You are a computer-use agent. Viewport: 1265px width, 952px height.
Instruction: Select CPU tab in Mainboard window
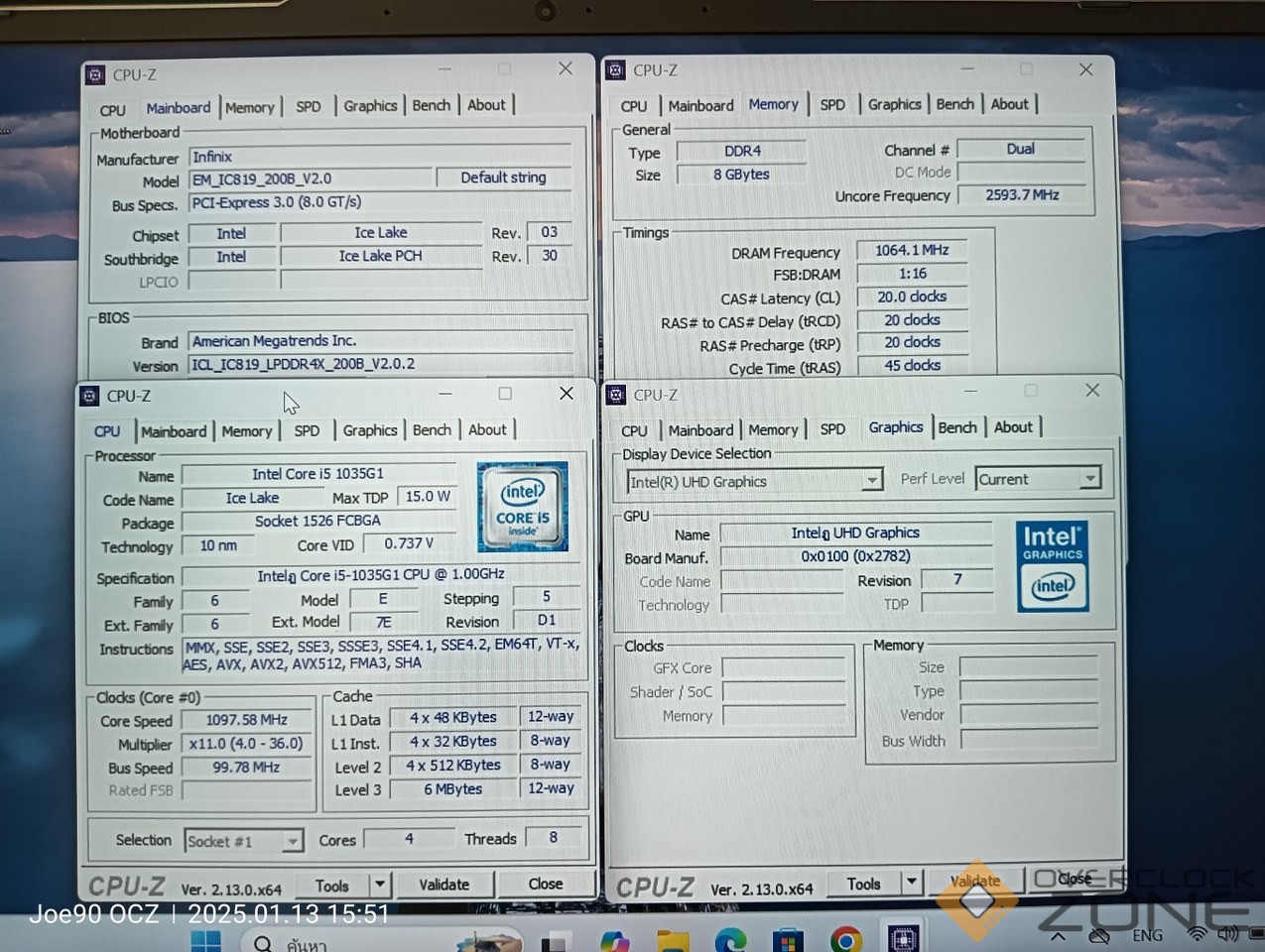coord(113,110)
